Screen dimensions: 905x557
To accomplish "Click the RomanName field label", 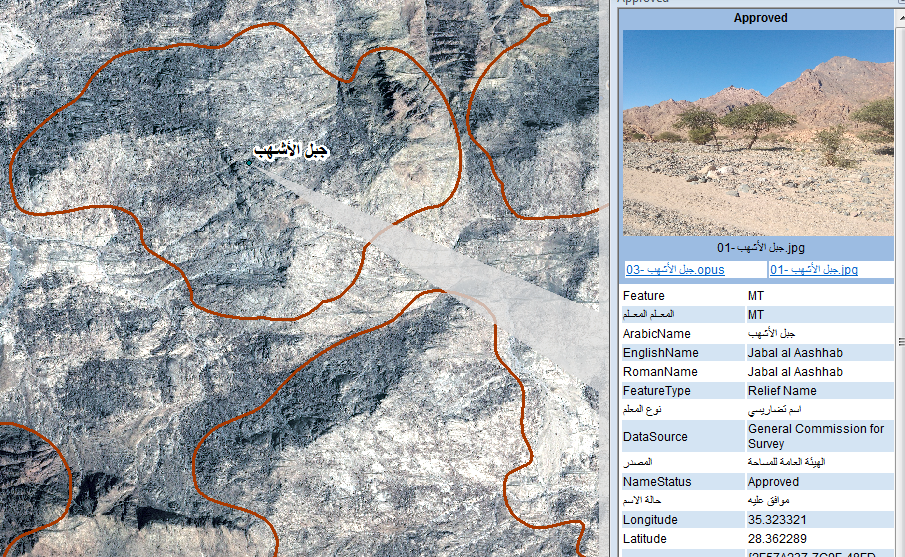I will tap(660, 372).
